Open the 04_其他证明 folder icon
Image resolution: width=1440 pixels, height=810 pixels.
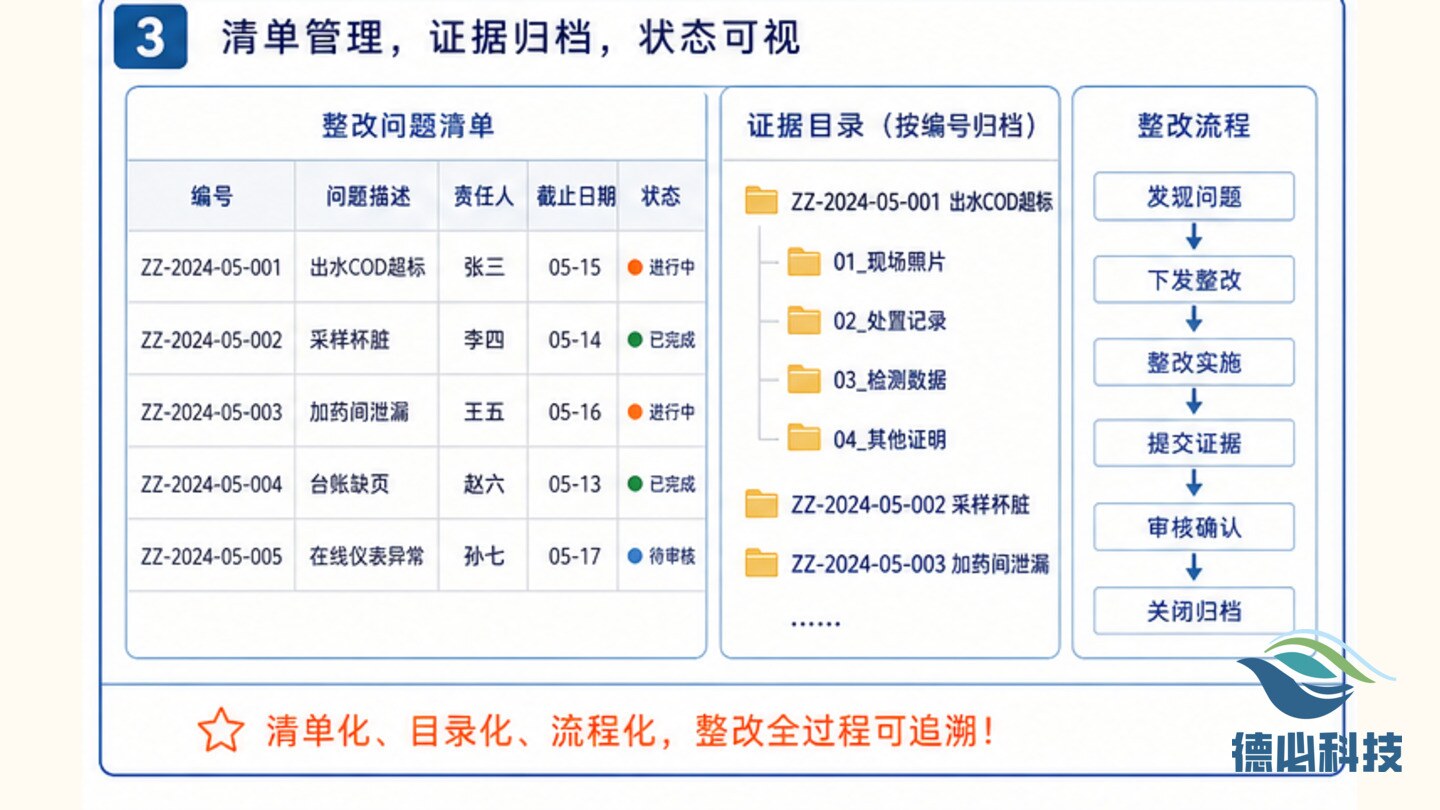pos(804,439)
